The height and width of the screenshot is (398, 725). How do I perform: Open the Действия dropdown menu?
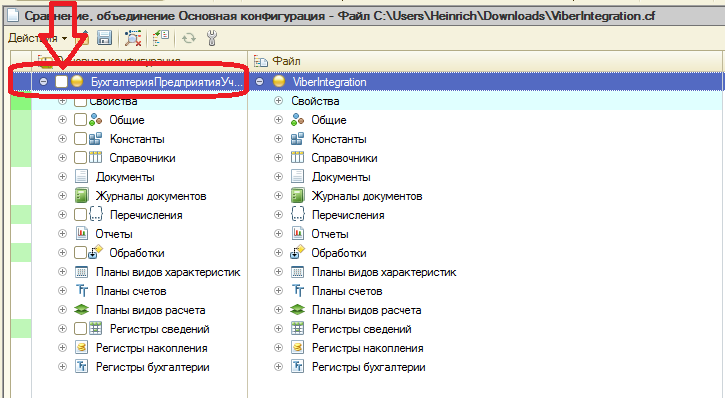pos(37,38)
